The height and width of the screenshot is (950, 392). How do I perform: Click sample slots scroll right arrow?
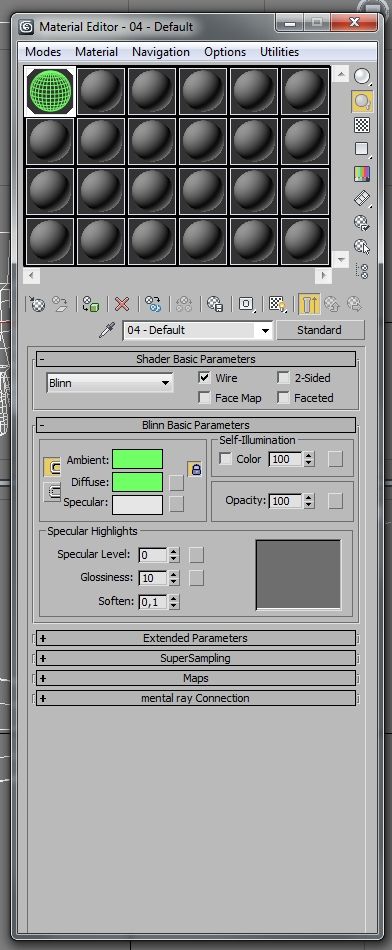click(324, 276)
